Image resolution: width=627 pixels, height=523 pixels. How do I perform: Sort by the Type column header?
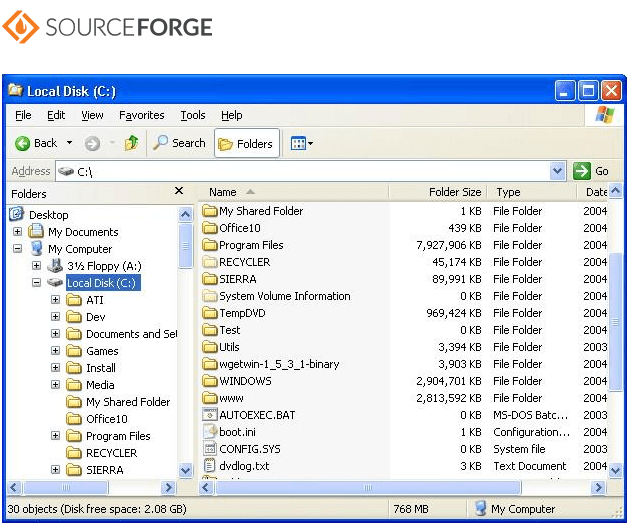(x=531, y=192)
